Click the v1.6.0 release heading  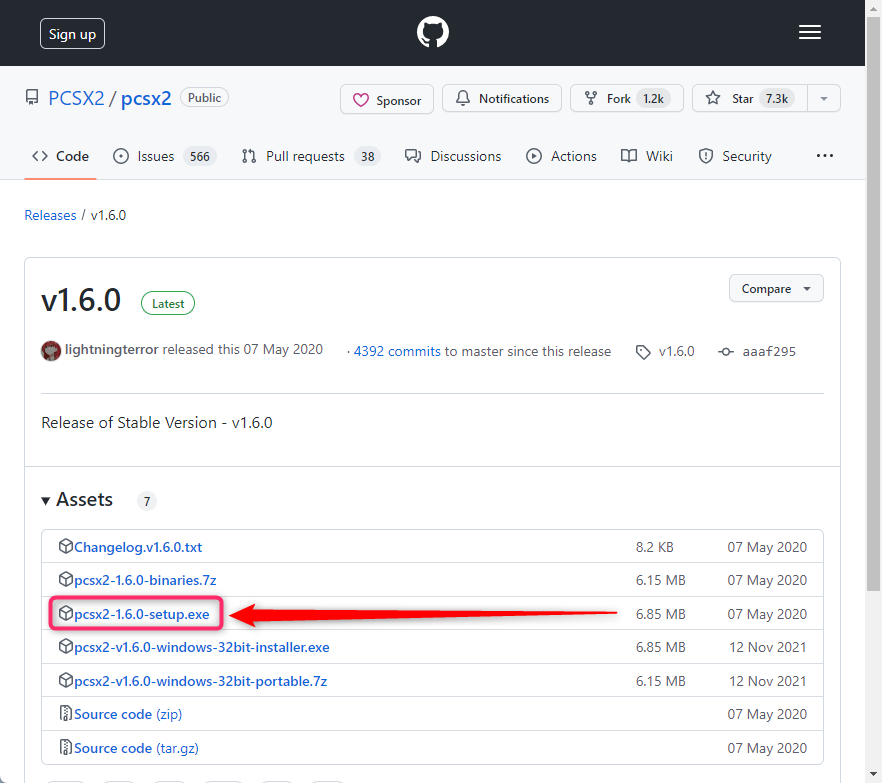point(81,300)
